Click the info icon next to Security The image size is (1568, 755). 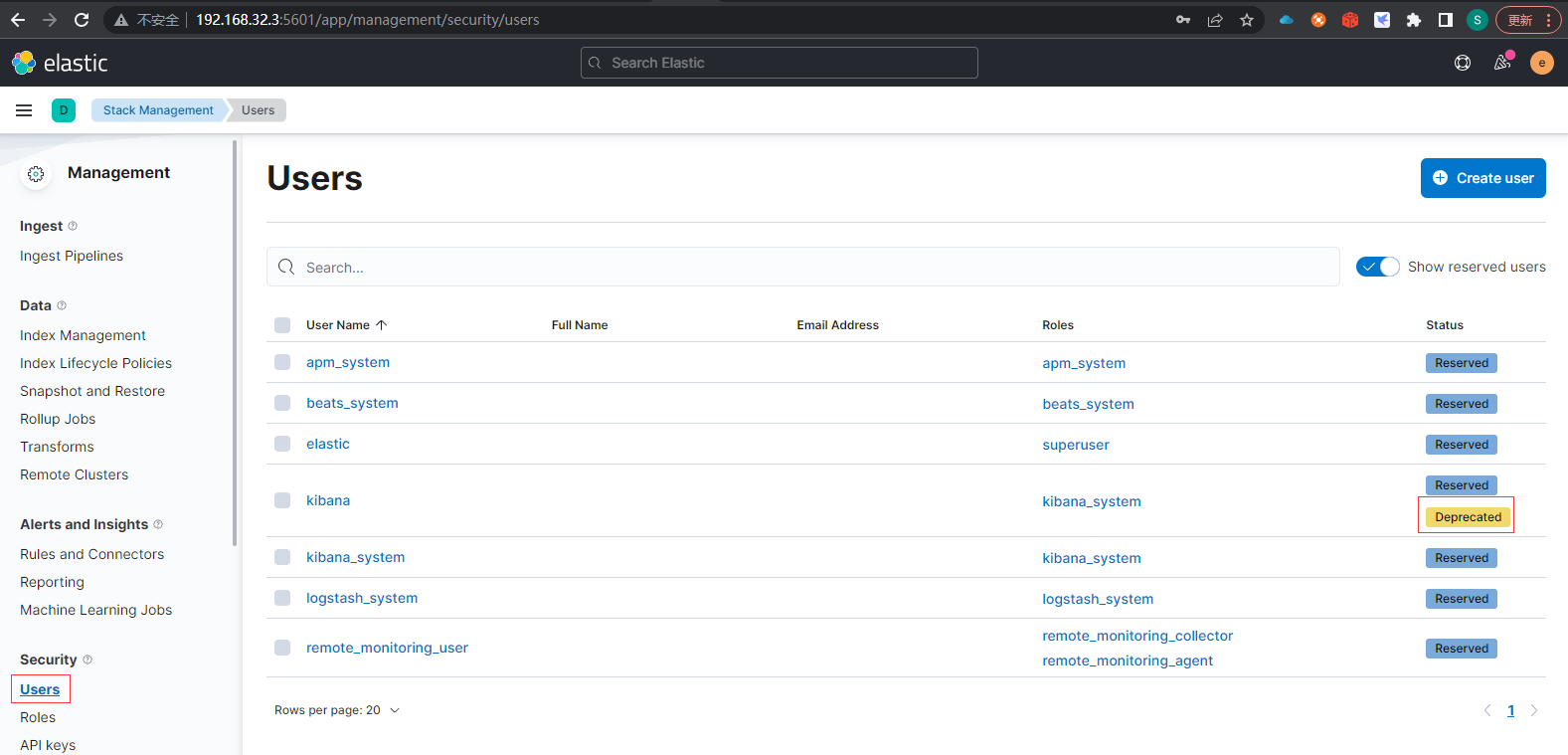pos(87,660)
